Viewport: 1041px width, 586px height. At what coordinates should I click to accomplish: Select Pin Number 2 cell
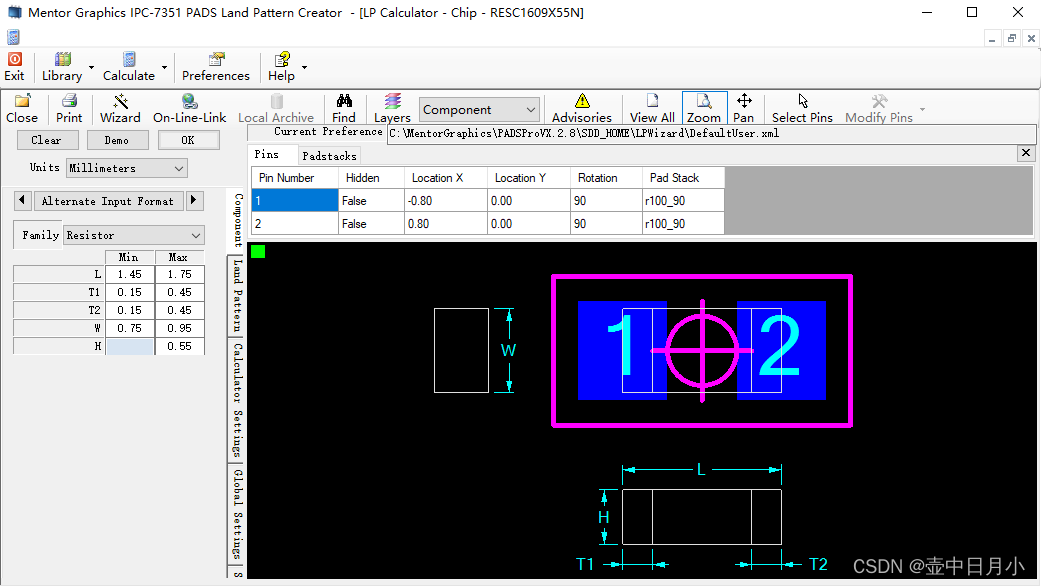tap(295, 224)
